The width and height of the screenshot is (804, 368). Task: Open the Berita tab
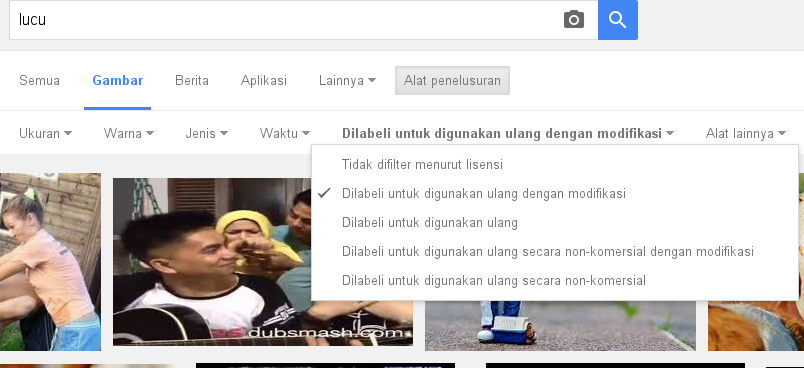point(192,80)
